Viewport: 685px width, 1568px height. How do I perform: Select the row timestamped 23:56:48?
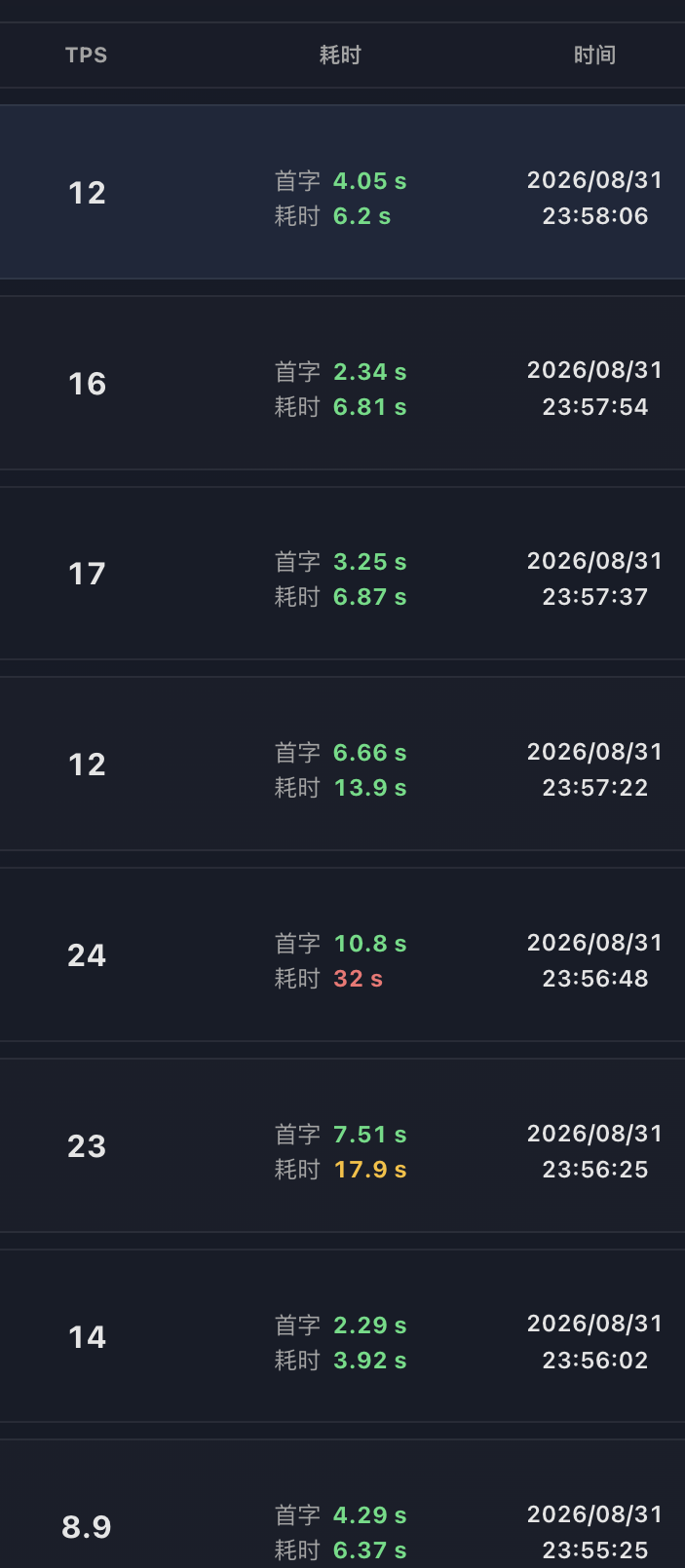[x=342, y=954]
